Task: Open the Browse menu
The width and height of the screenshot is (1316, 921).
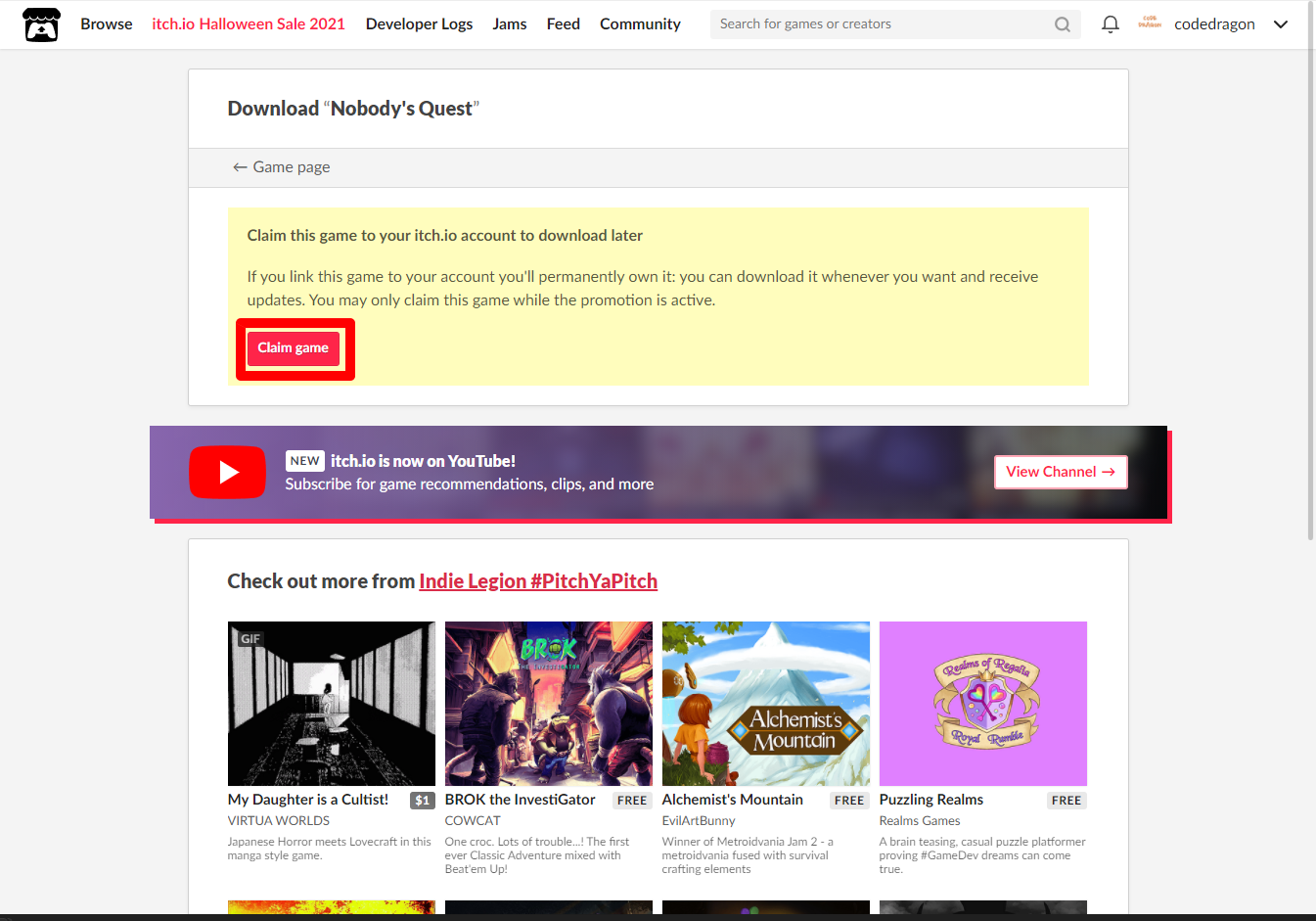Action: click(x=107, y=24)
